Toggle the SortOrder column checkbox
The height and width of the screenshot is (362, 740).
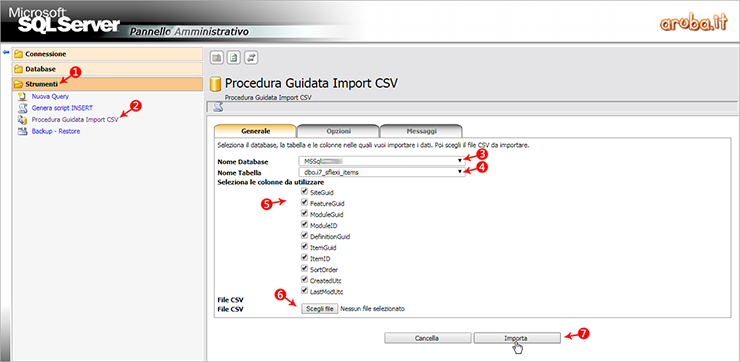click(304, 269)
